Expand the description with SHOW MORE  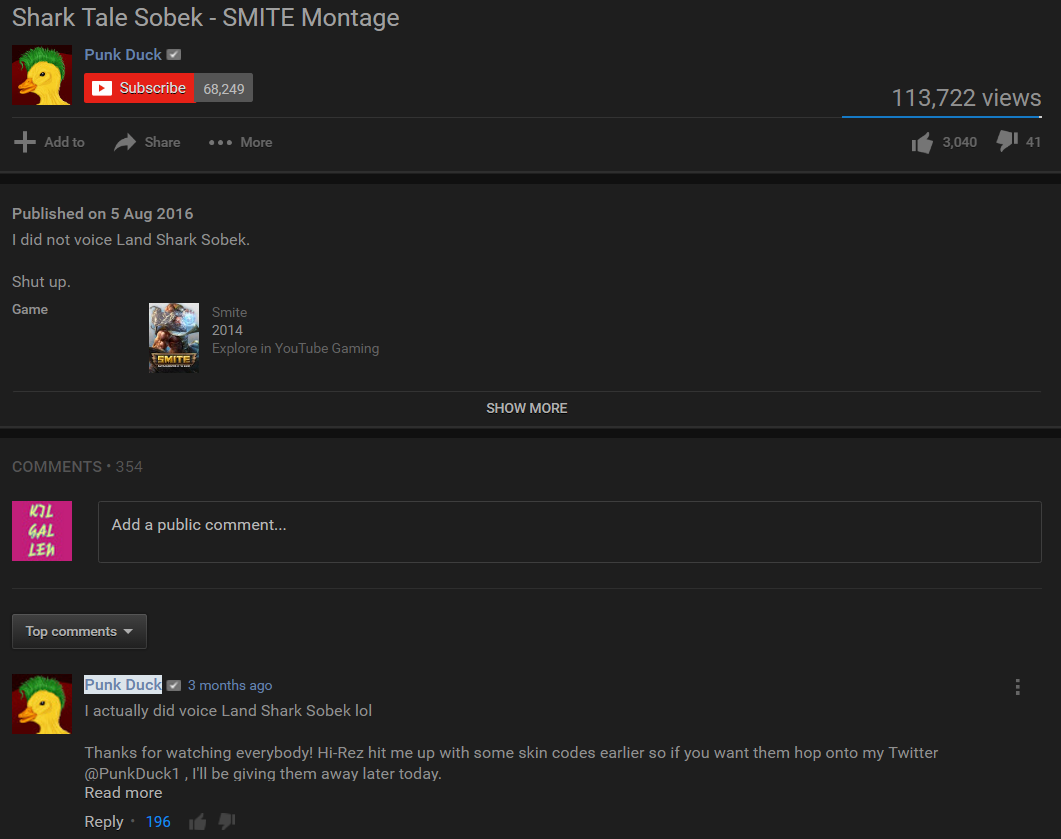pyautogui.click(x=526, y=408)
